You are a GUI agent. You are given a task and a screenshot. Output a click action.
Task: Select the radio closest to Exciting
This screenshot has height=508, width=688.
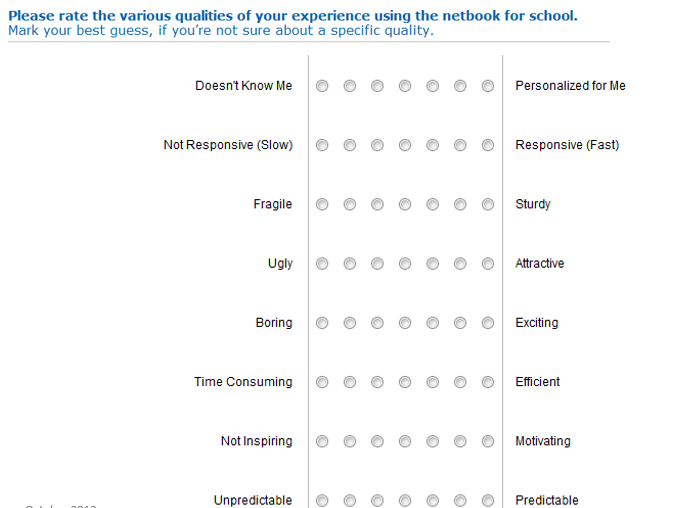pos(488,323)
